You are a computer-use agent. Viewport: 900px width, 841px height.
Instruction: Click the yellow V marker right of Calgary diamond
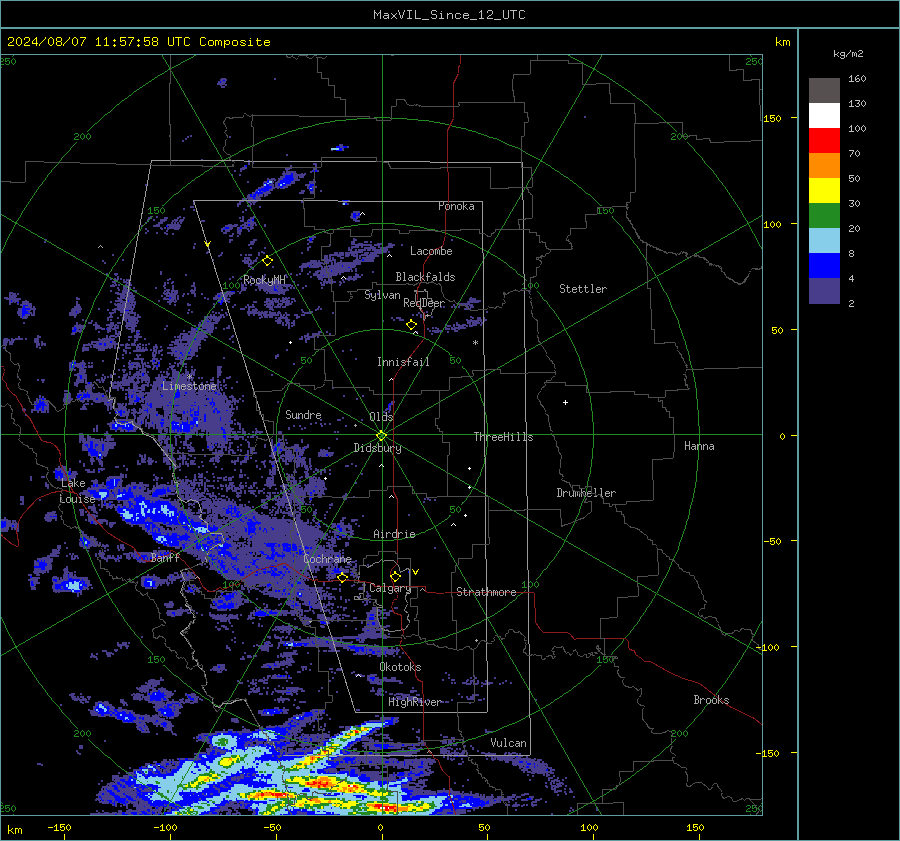click(416, 572)
